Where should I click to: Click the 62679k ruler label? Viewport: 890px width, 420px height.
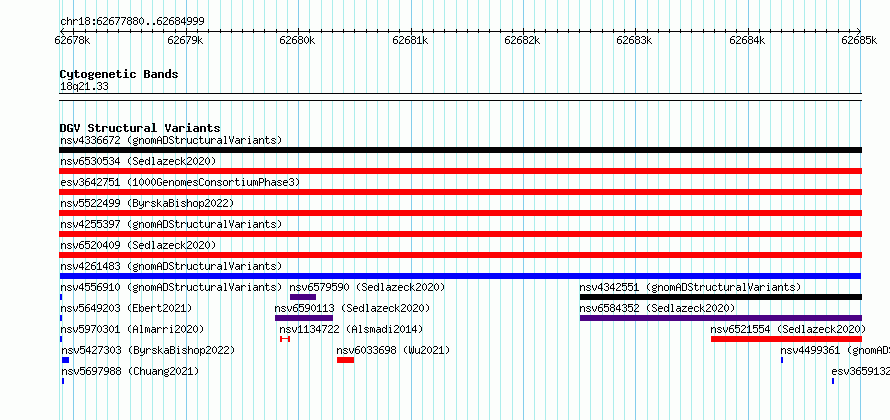coord(185,40)
